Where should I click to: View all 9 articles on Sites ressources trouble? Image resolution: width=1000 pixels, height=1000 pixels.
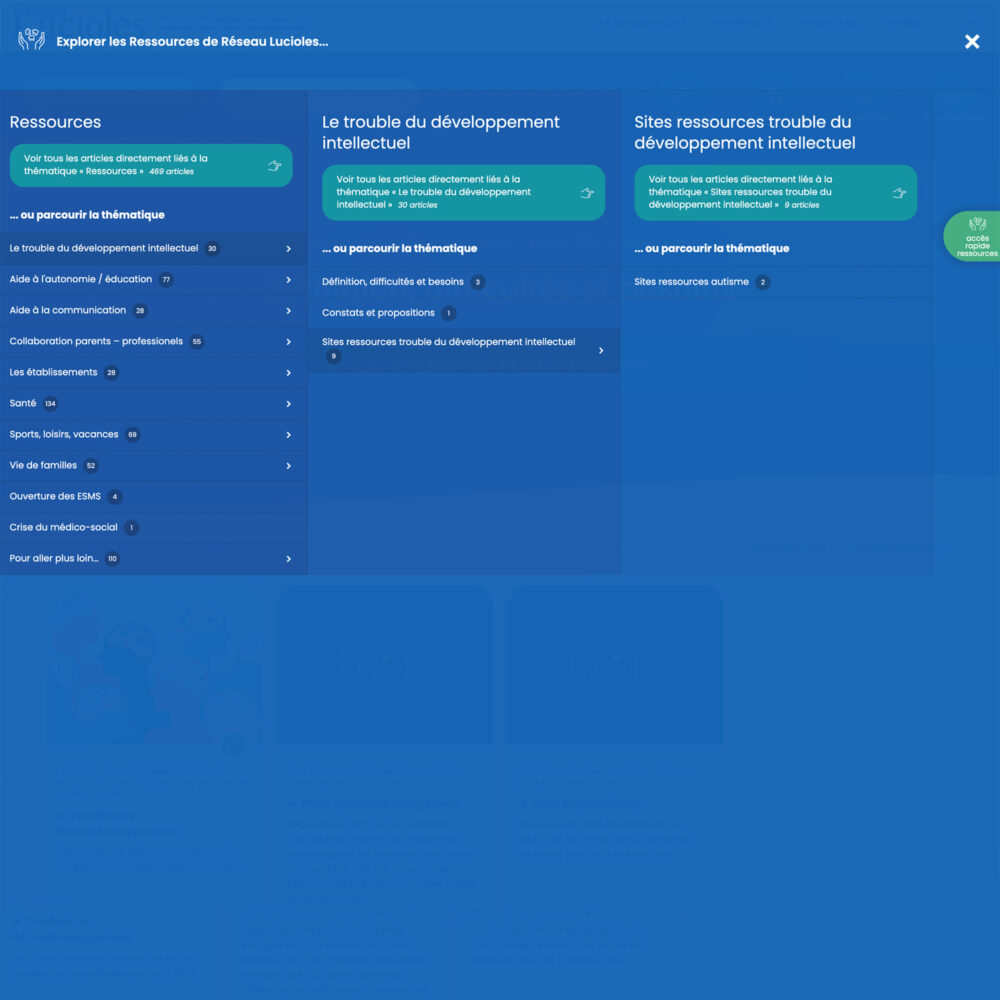776,193
